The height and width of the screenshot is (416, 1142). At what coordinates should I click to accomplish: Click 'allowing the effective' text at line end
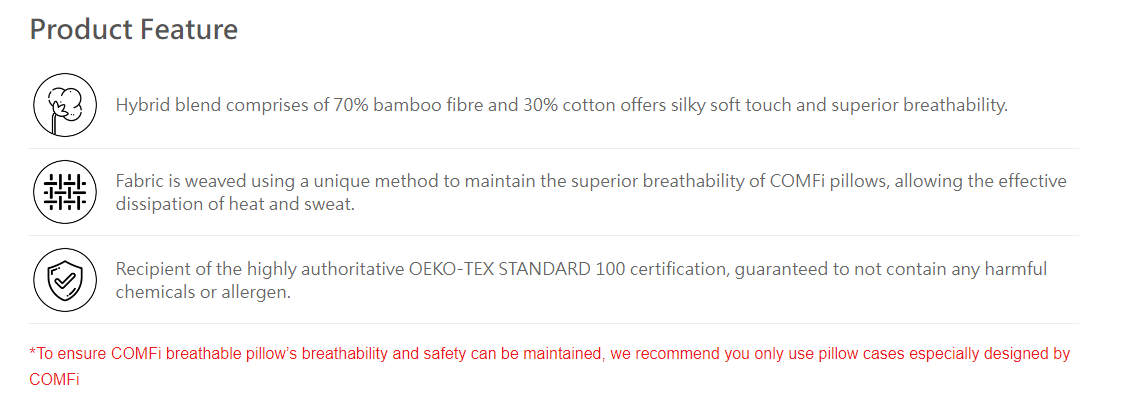tap(980, 181)
